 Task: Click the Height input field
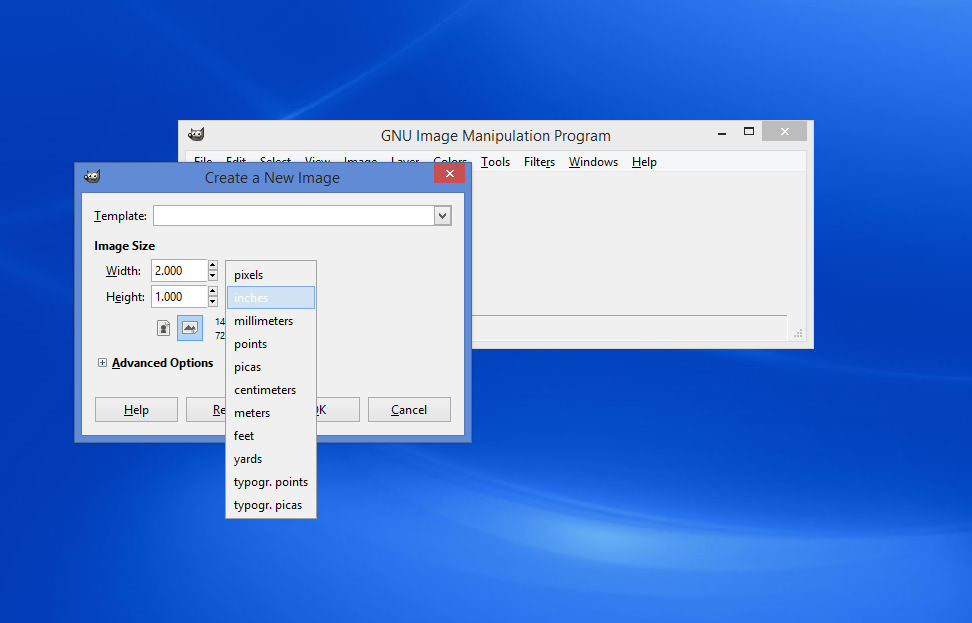point(179,296)
